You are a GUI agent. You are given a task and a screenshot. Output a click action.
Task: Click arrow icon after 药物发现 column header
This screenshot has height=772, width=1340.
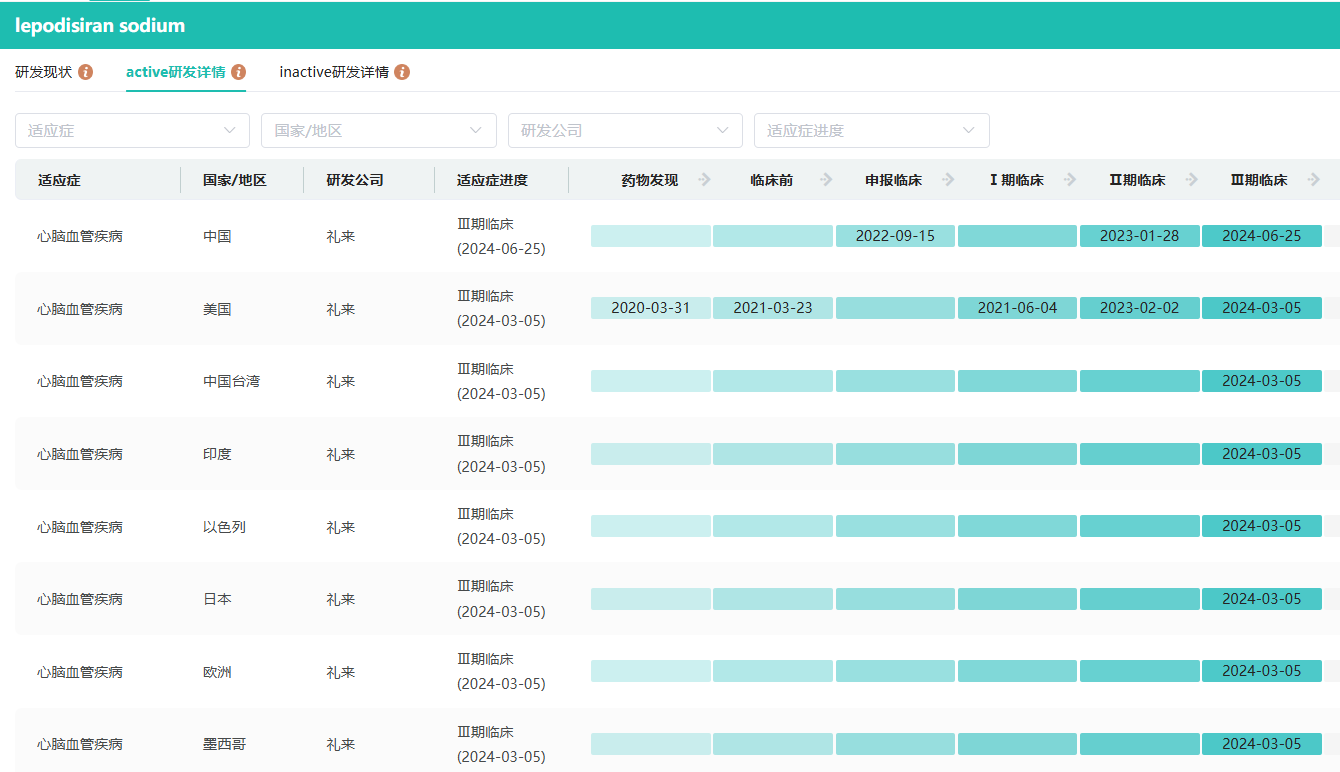click(704, 180)
